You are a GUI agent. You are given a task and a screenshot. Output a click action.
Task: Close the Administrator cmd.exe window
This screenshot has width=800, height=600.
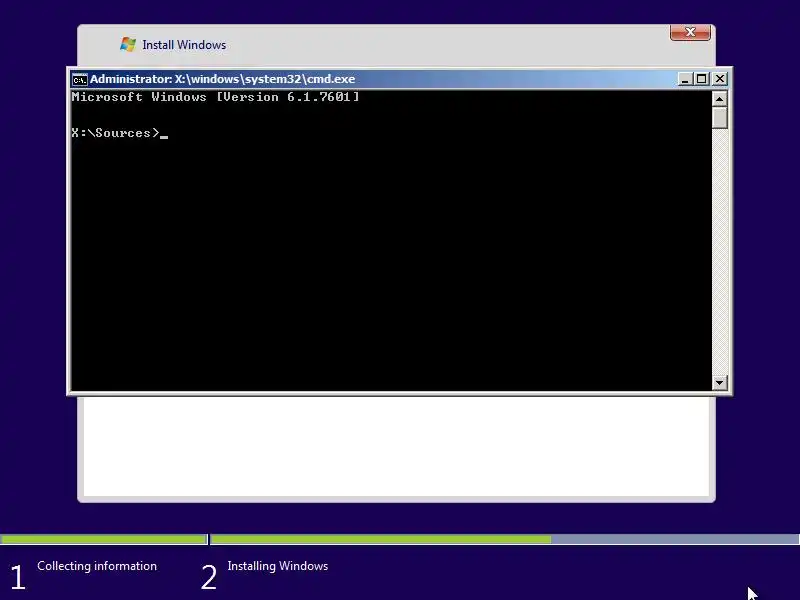point(719,79)
